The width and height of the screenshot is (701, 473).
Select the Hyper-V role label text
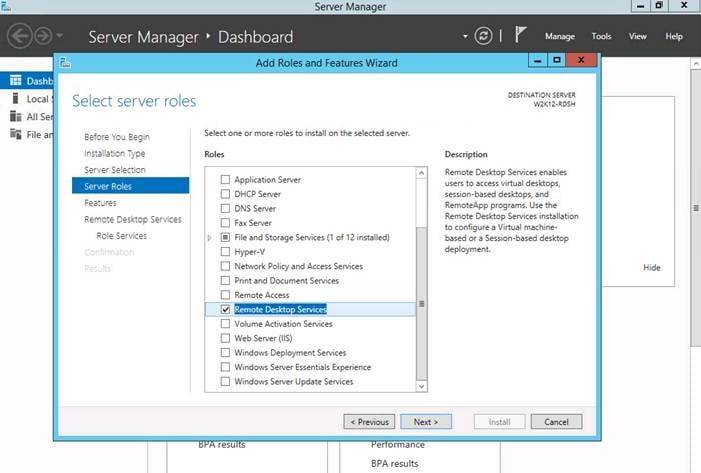coord(249,252)
